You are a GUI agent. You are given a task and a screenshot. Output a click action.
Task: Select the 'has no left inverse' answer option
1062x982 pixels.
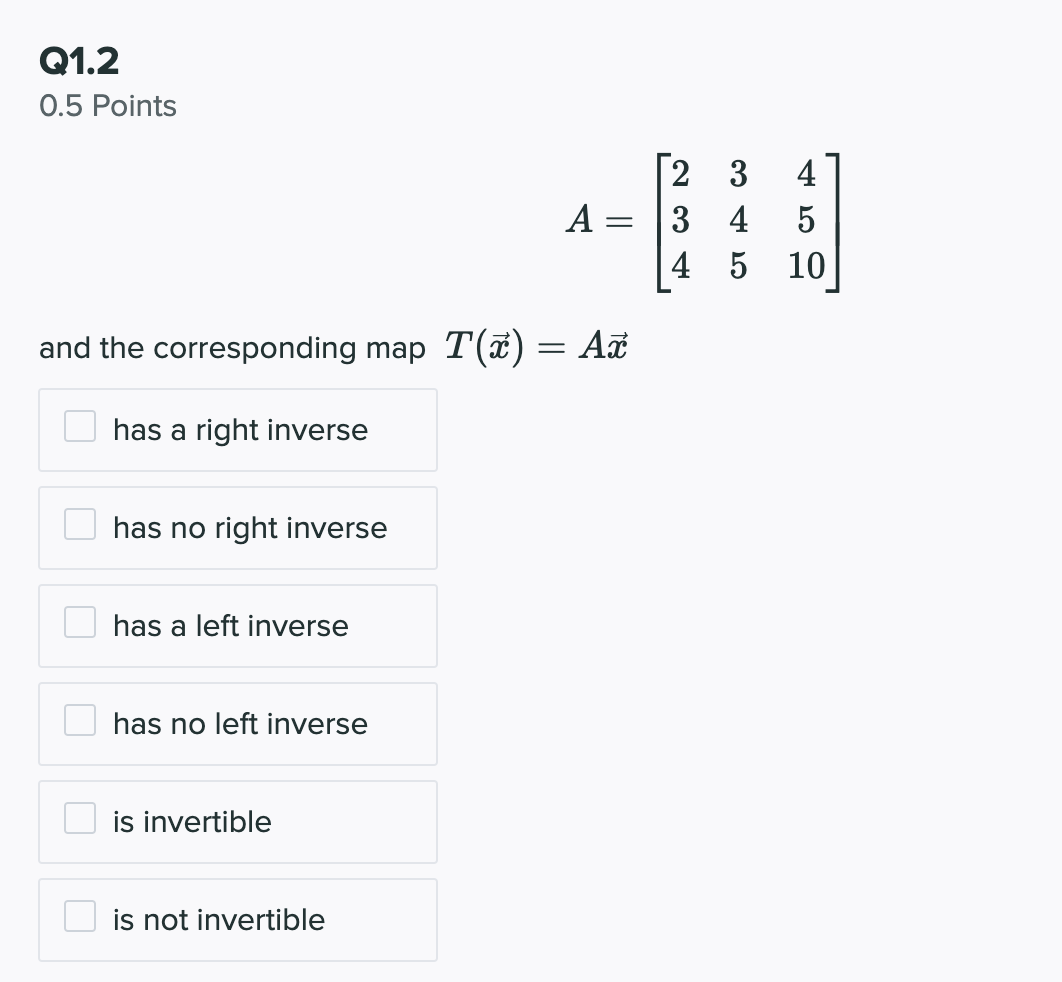(238, 724)
